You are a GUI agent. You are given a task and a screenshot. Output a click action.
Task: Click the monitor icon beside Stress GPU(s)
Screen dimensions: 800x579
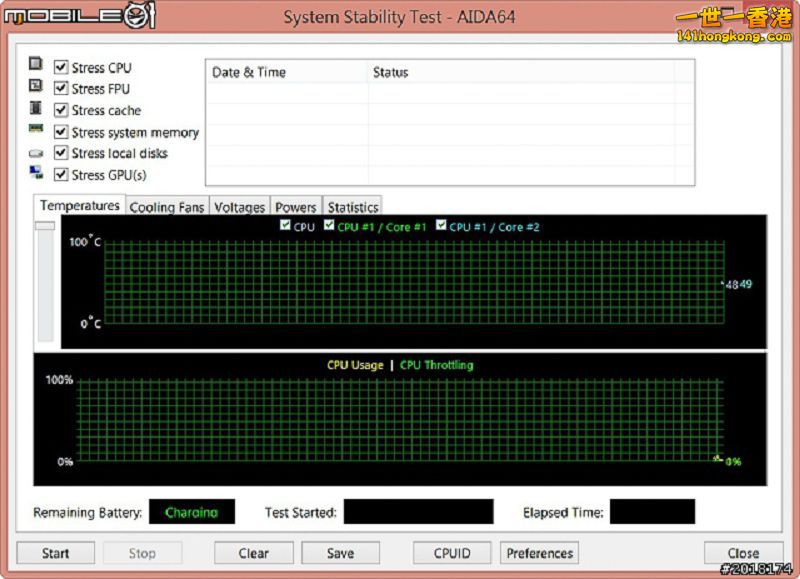point(36,173)
